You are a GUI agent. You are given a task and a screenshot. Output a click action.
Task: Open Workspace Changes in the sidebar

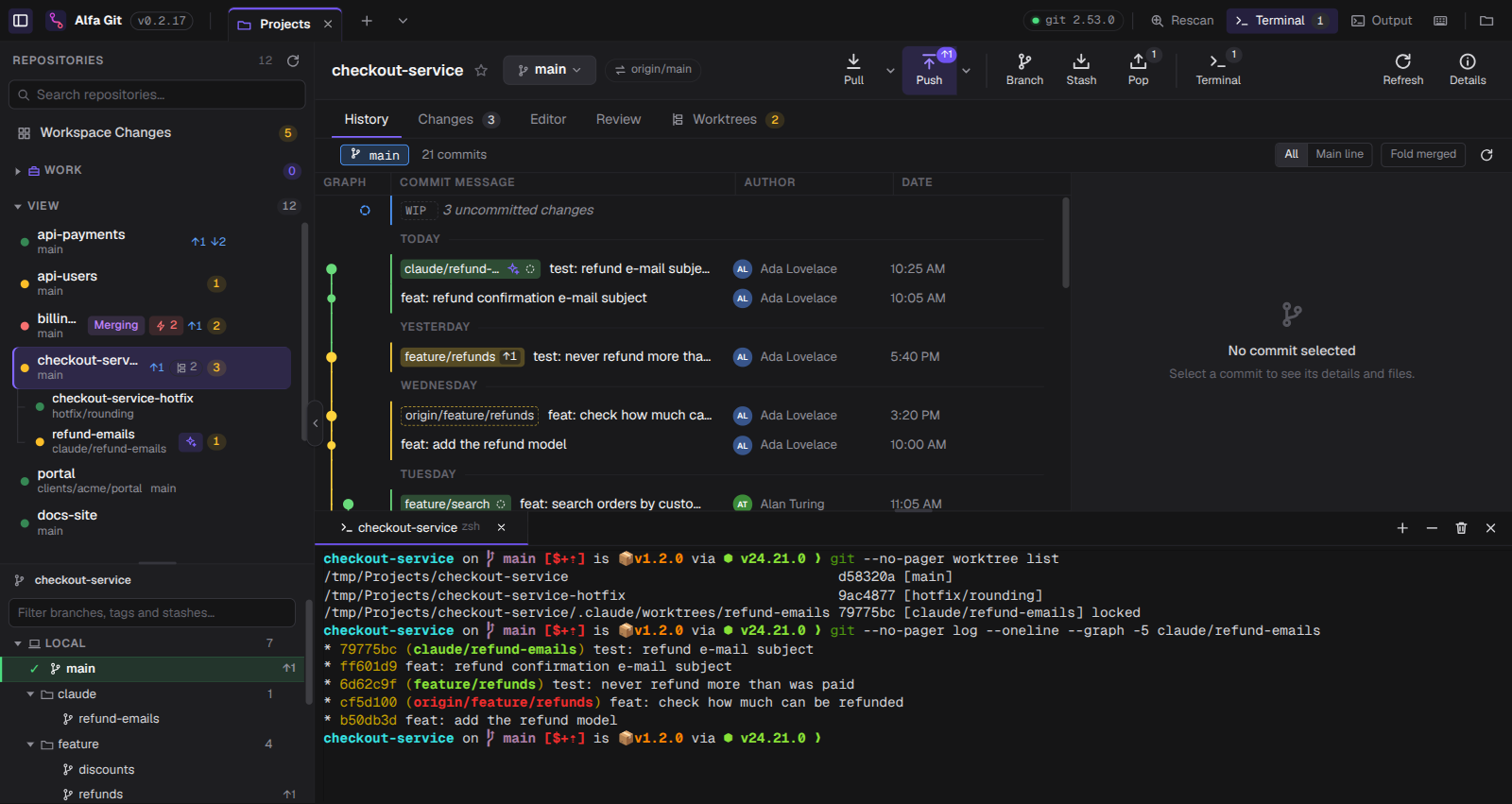coord(156,133)
